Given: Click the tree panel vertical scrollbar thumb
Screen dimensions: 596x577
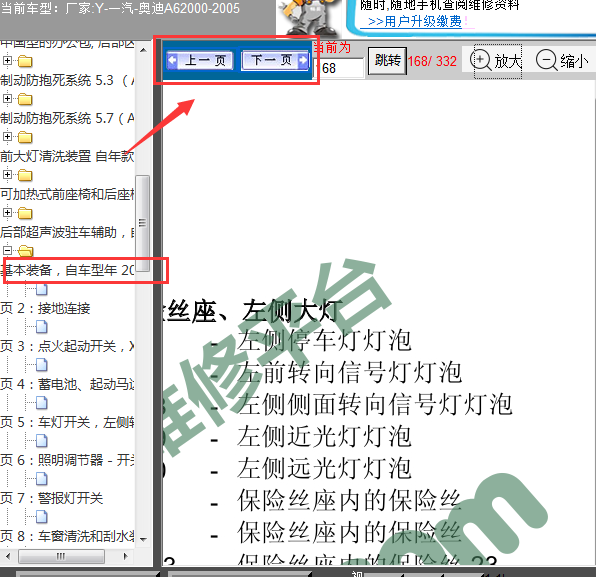Looking at the screenshot, I should pos(143,223).
